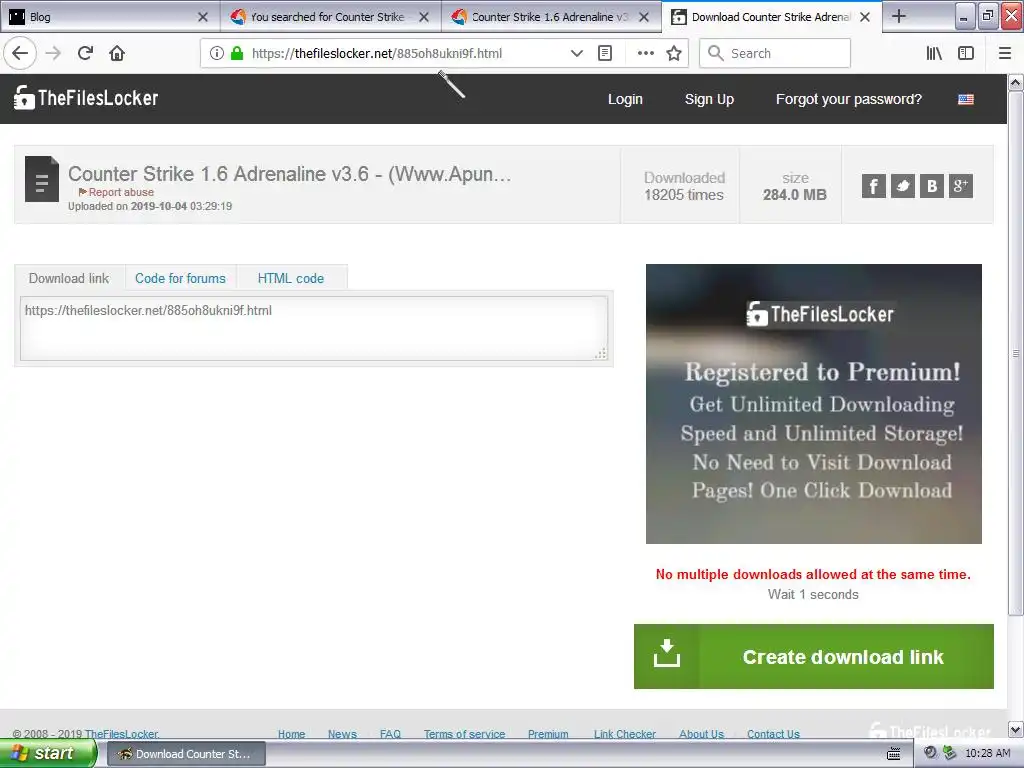Share file on Twitter

pos(903,186)
